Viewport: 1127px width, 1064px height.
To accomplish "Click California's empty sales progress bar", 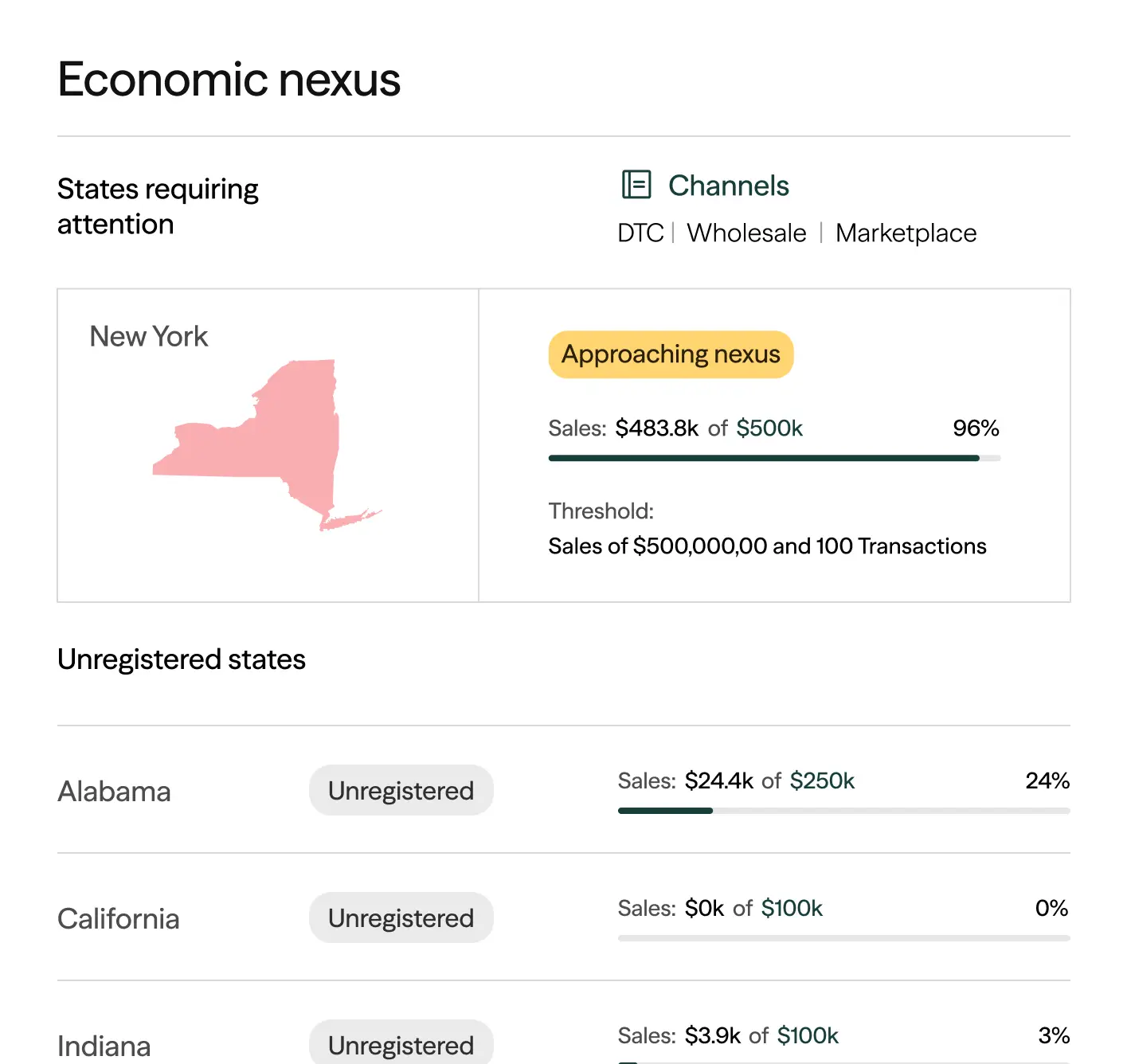I will [843, 938].
